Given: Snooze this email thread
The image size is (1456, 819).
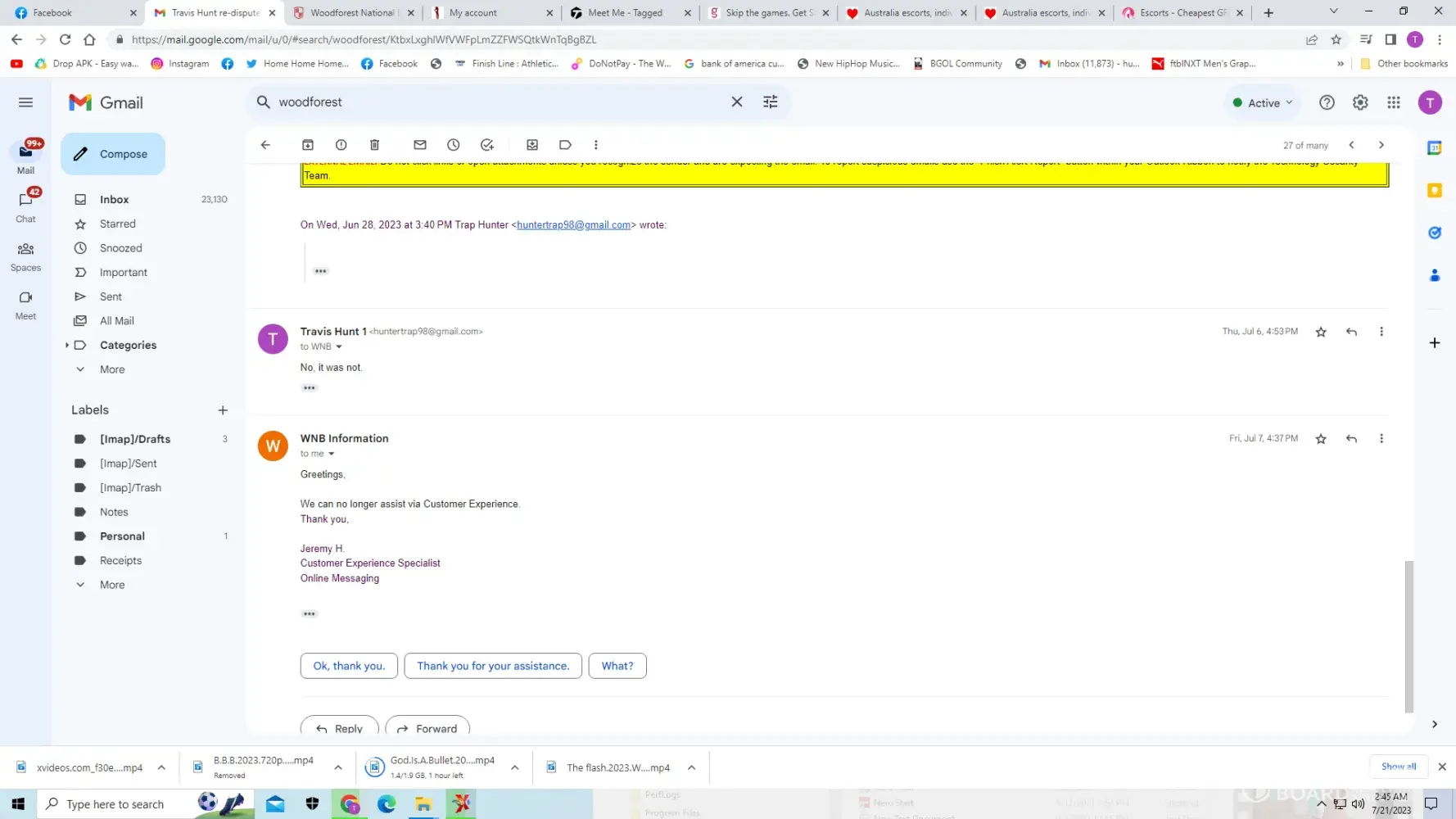Looking at the screenshot, I should point(454,145).
